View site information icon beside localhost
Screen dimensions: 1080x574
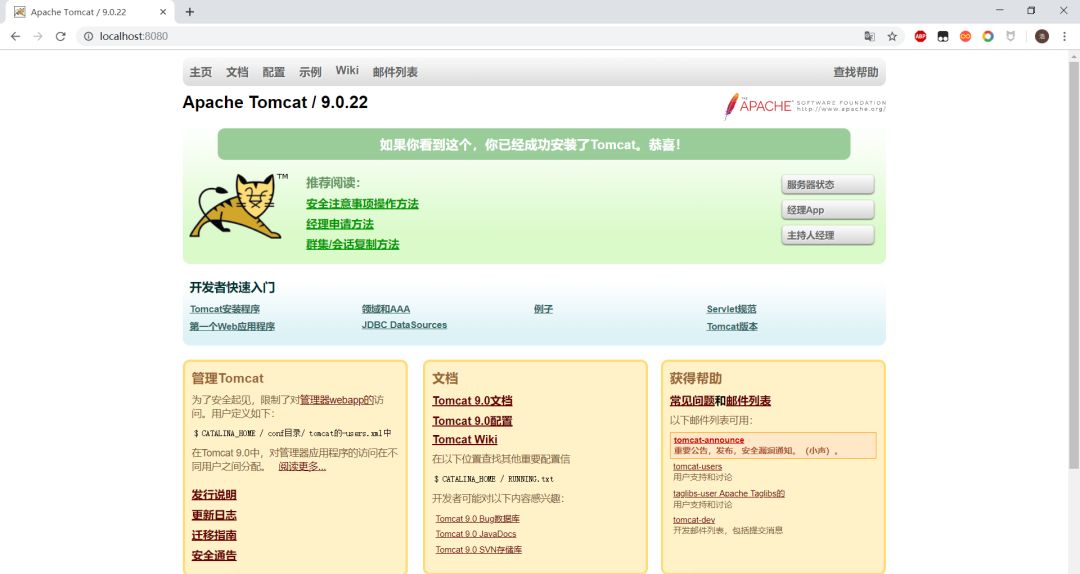tap(88, 37)
